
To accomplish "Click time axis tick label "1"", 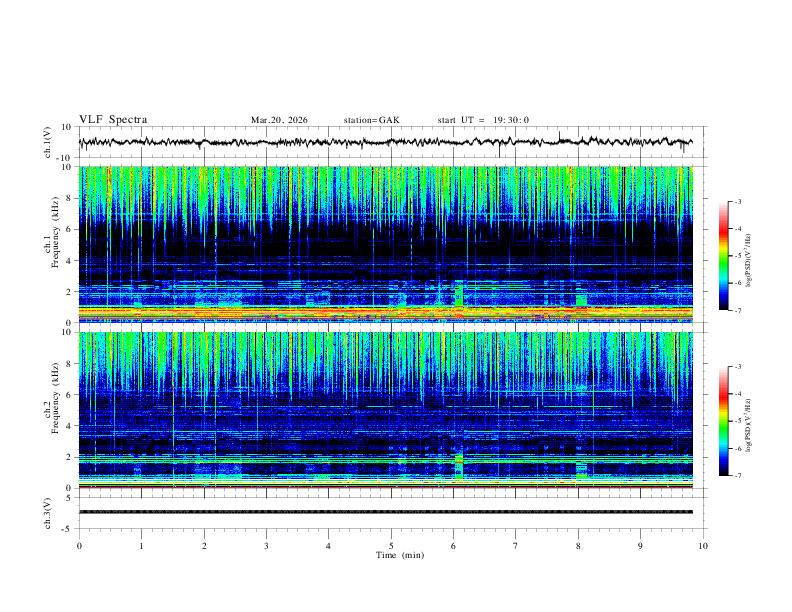I will tap(141, 546).
